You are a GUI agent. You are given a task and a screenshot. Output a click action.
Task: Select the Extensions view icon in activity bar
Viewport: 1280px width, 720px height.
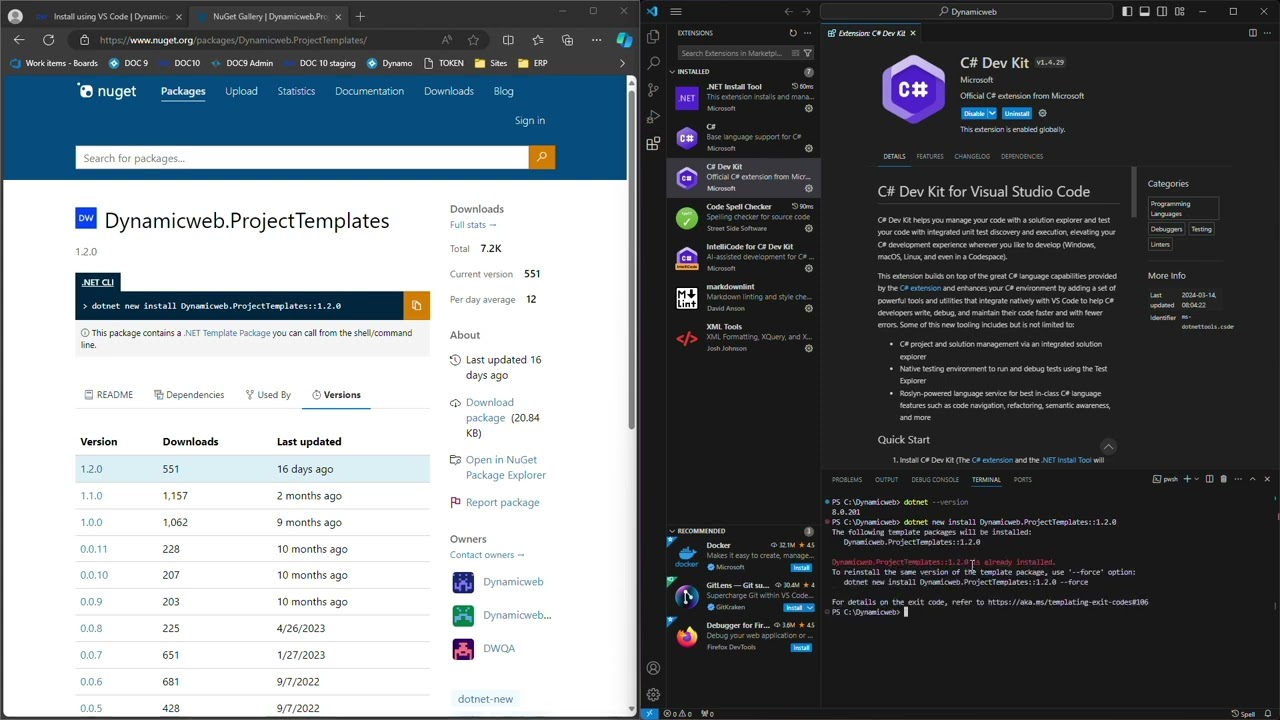pyautogui.click(x=653, y=144)
